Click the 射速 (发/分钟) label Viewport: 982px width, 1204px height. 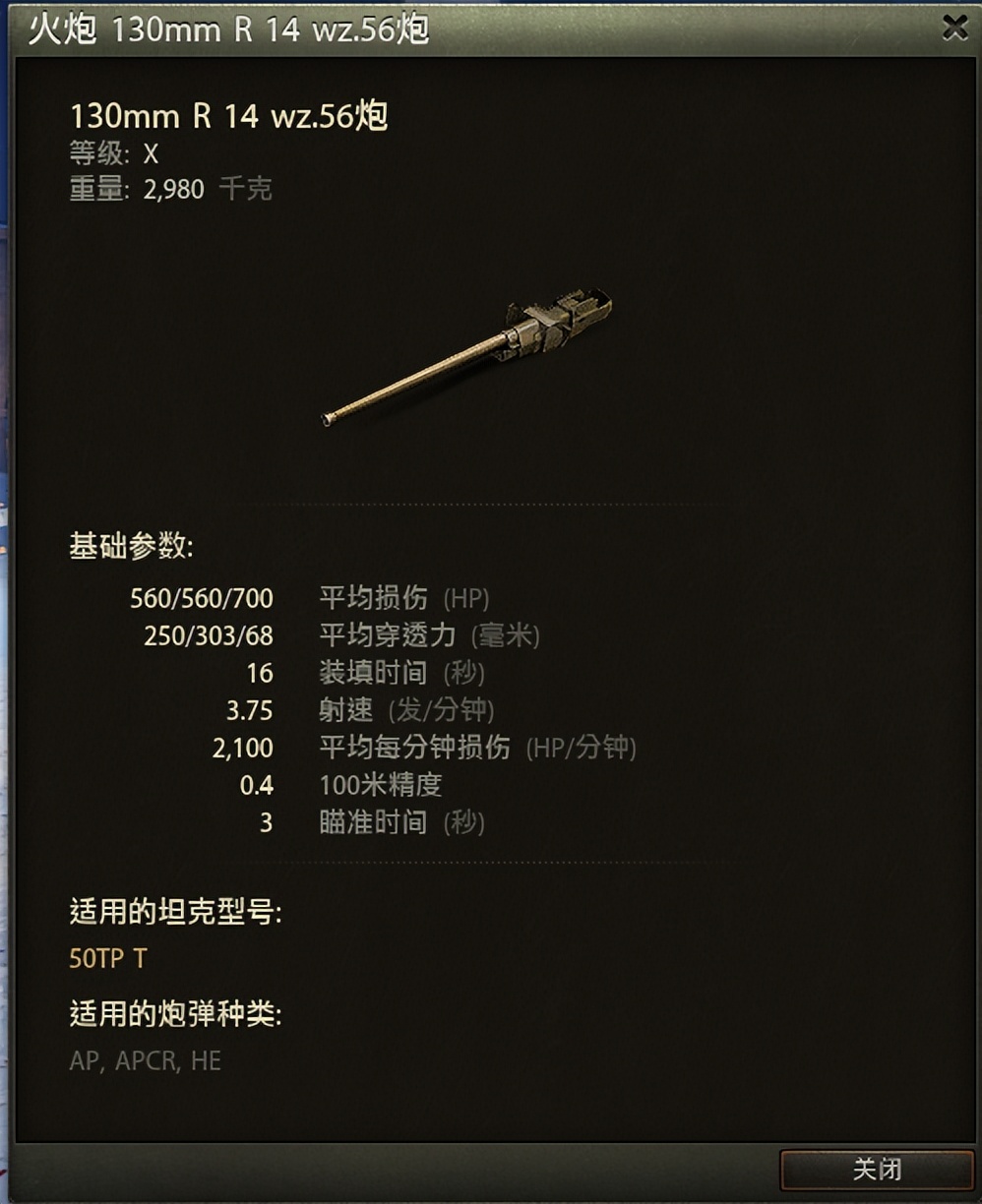[x=406, y=710]
